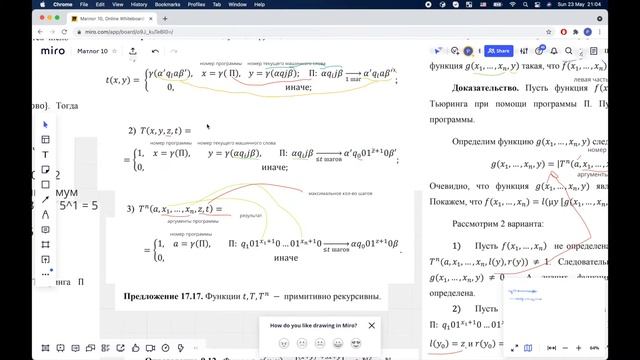Viewport: 640px width, 360px height.
Task: Rate drawing with the second sad face emoji
Action: (x=302, y=343)
